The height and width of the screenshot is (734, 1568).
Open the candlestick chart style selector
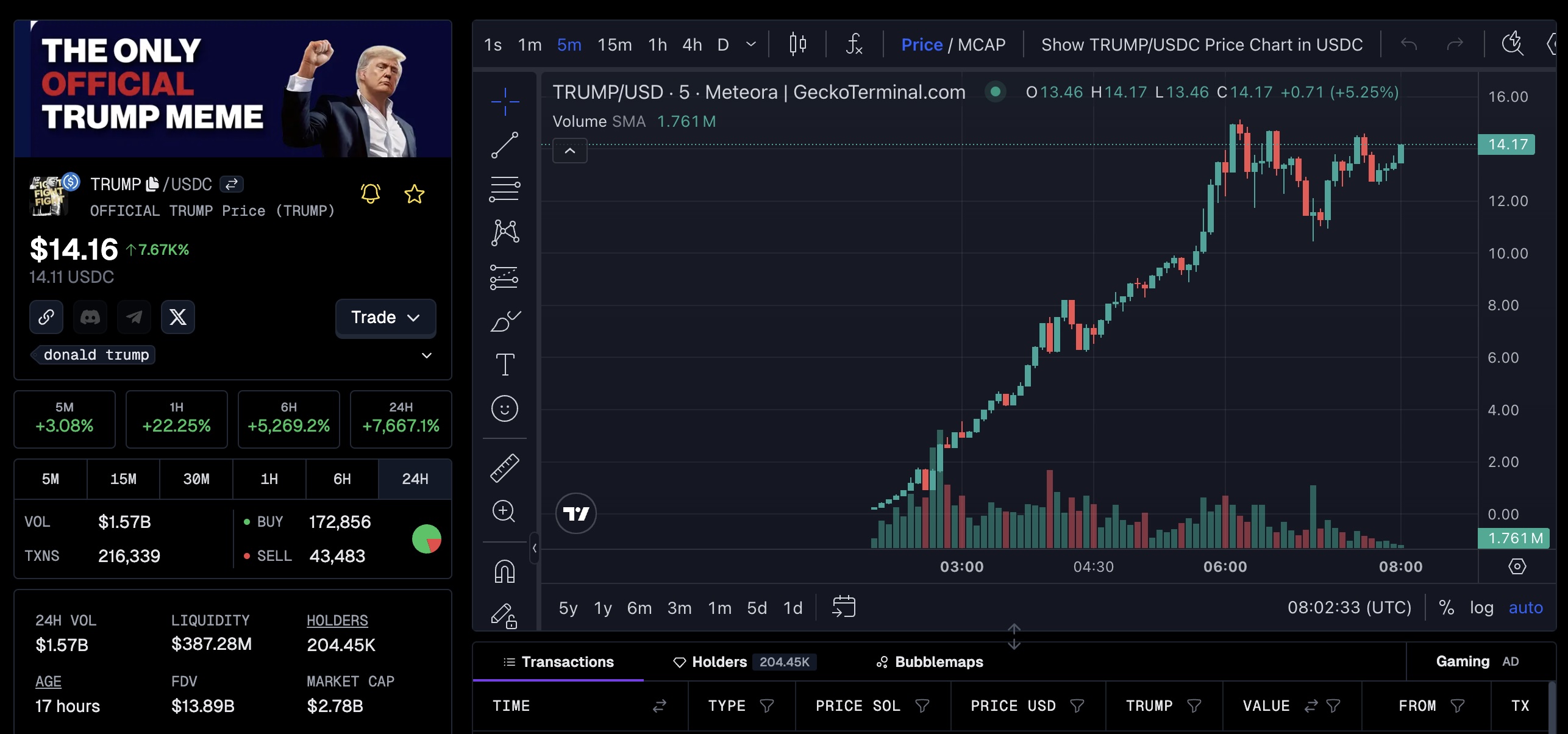pos(797,45)
